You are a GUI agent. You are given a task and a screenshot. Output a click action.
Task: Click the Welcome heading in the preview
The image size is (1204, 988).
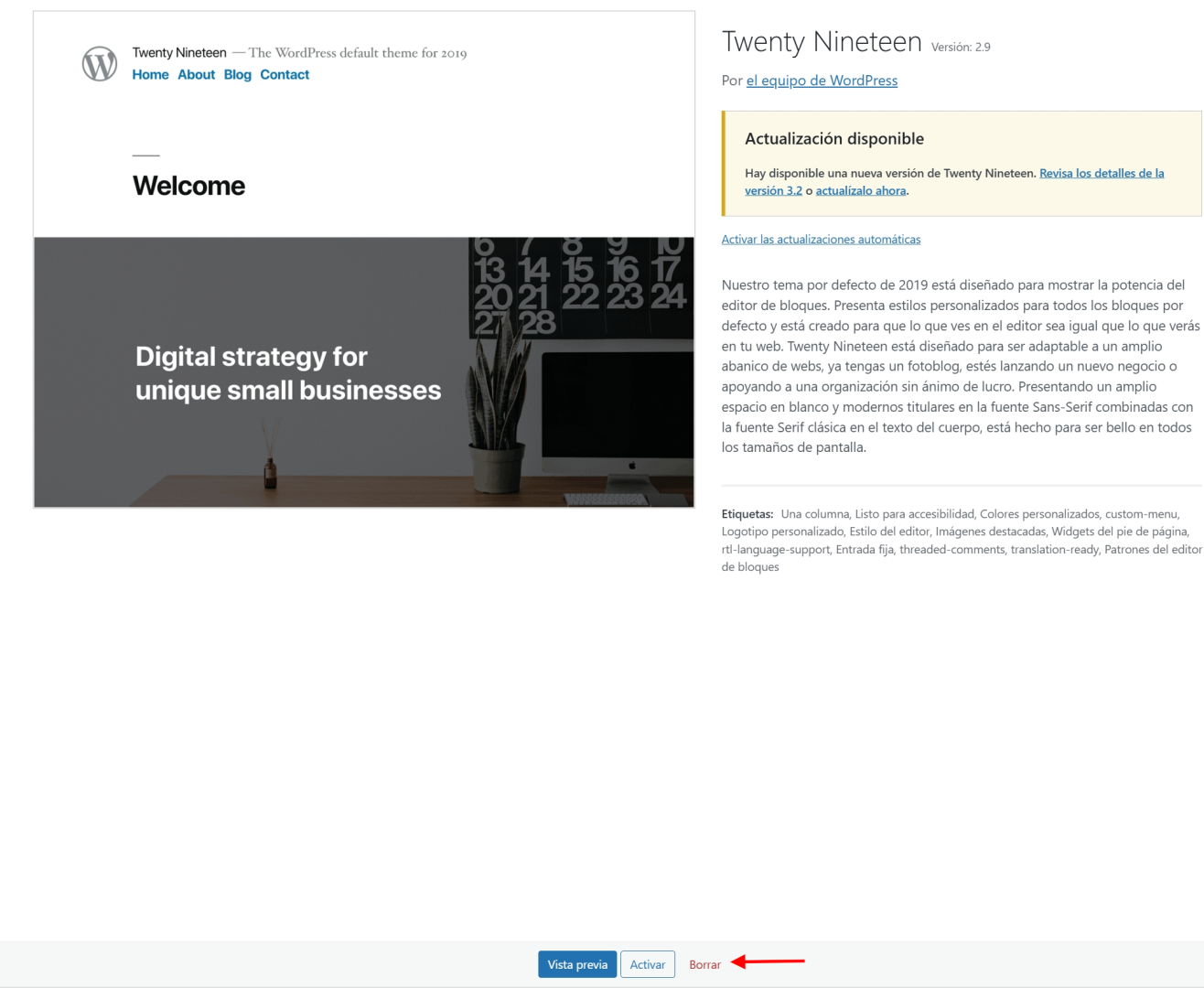[188, 186]
